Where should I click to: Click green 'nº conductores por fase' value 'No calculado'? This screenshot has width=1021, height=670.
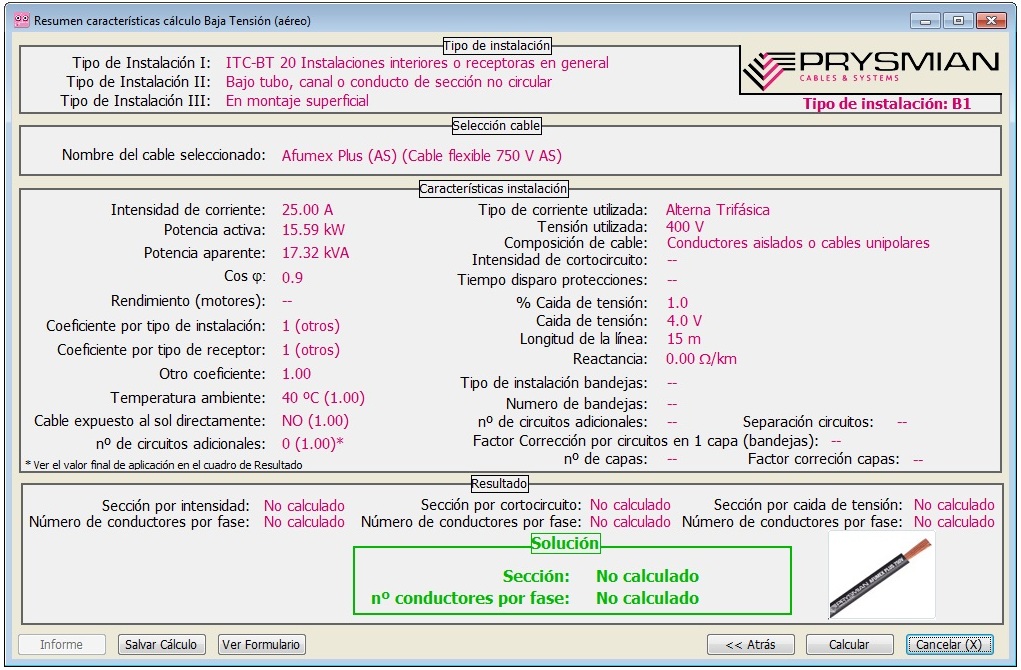647,598
